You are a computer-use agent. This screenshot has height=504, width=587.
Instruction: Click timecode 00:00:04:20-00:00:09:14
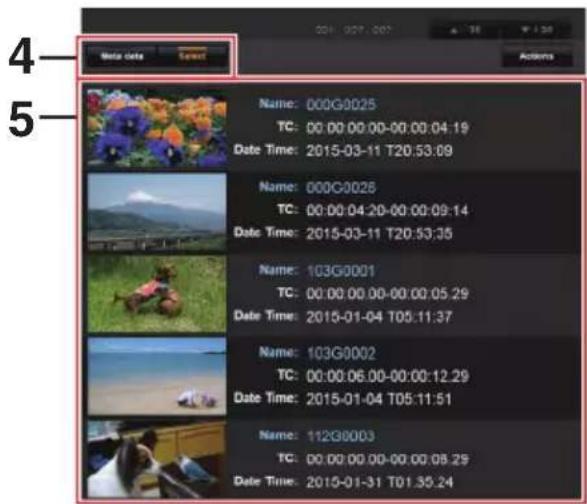click(387, 211)
